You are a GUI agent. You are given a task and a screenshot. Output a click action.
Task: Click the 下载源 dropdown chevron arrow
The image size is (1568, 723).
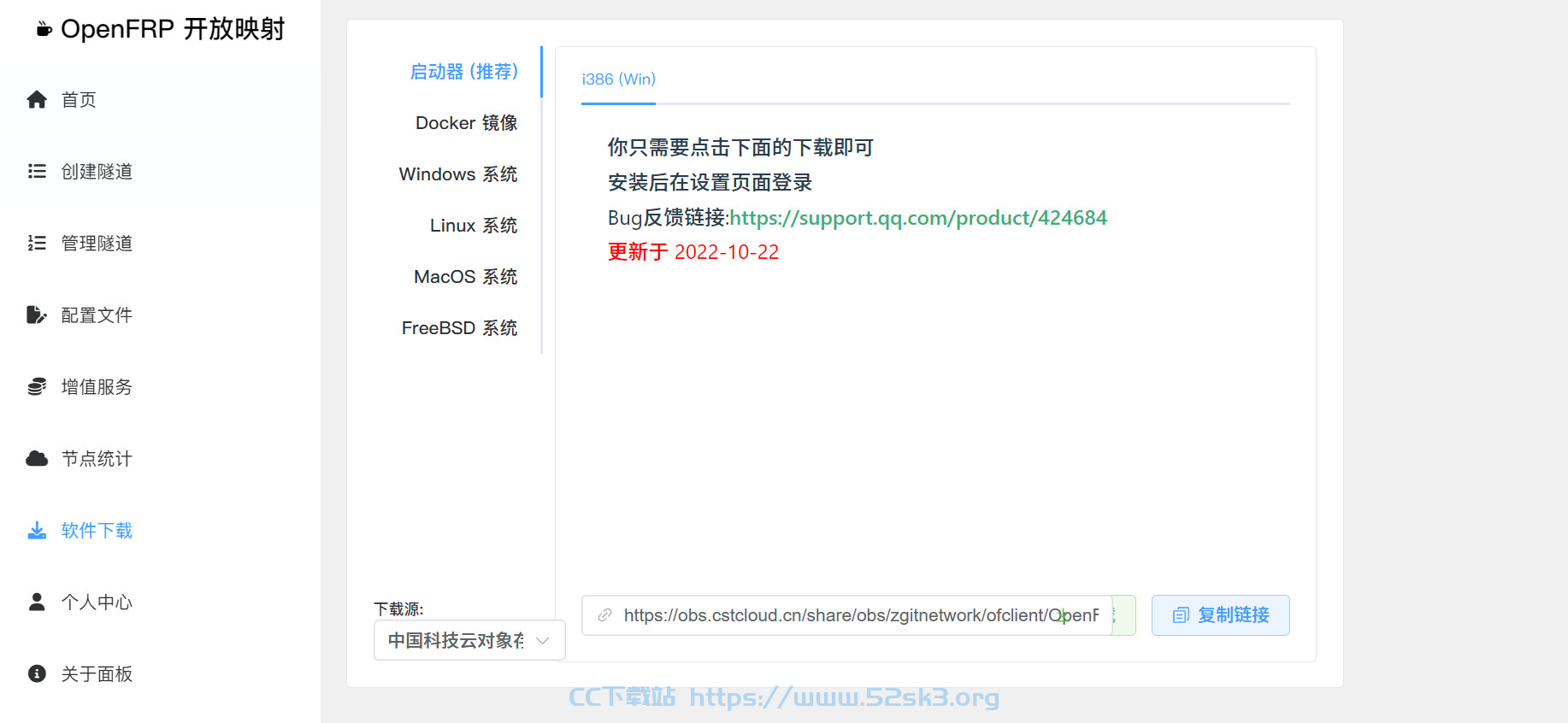click(542, 641)
